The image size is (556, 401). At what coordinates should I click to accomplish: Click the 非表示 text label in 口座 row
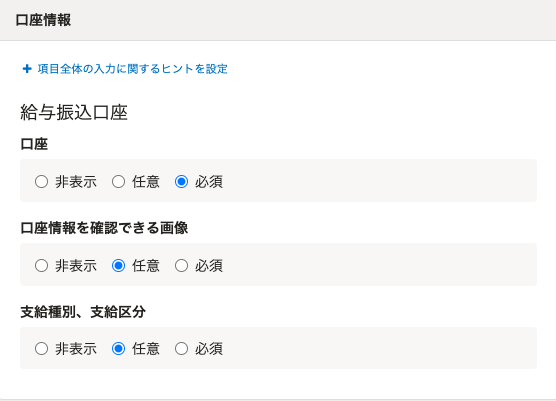pos(76,182)
